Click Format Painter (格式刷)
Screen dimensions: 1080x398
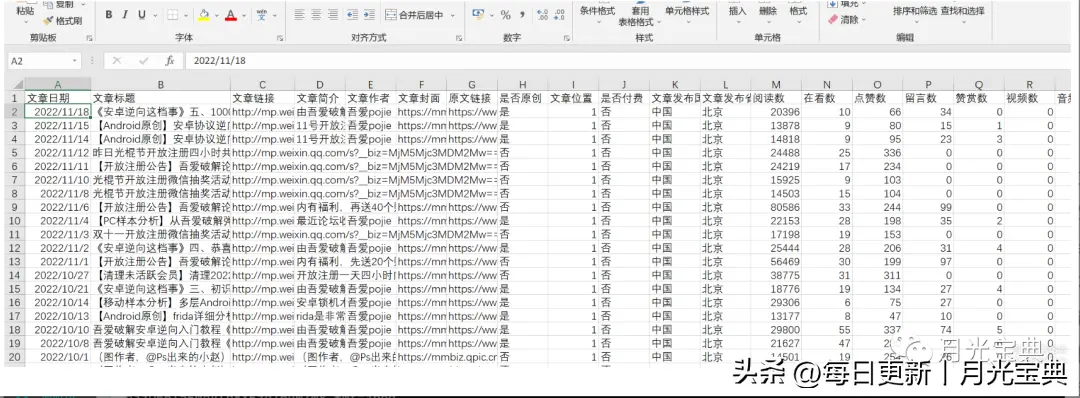tap(62, 21)
